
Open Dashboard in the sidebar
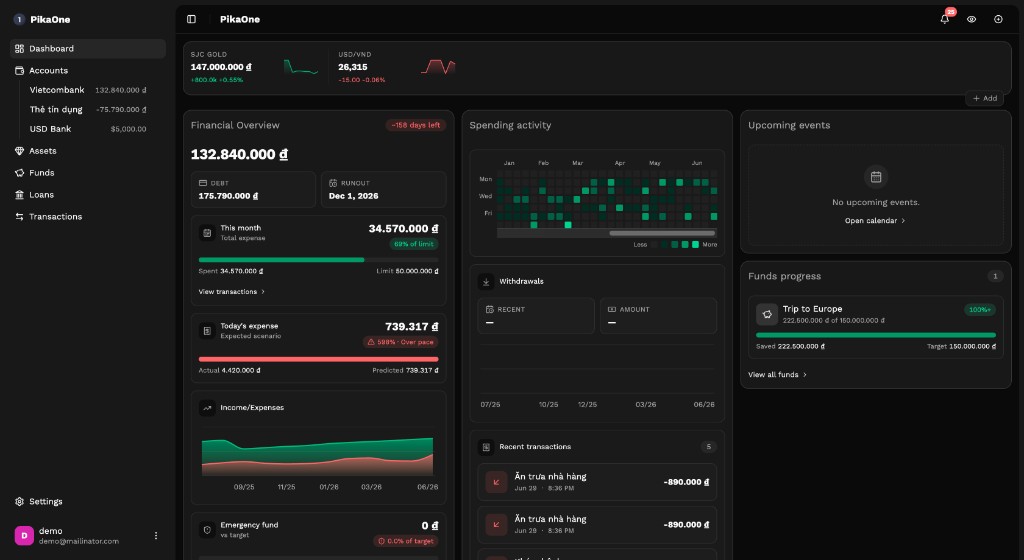coord(88,48)
